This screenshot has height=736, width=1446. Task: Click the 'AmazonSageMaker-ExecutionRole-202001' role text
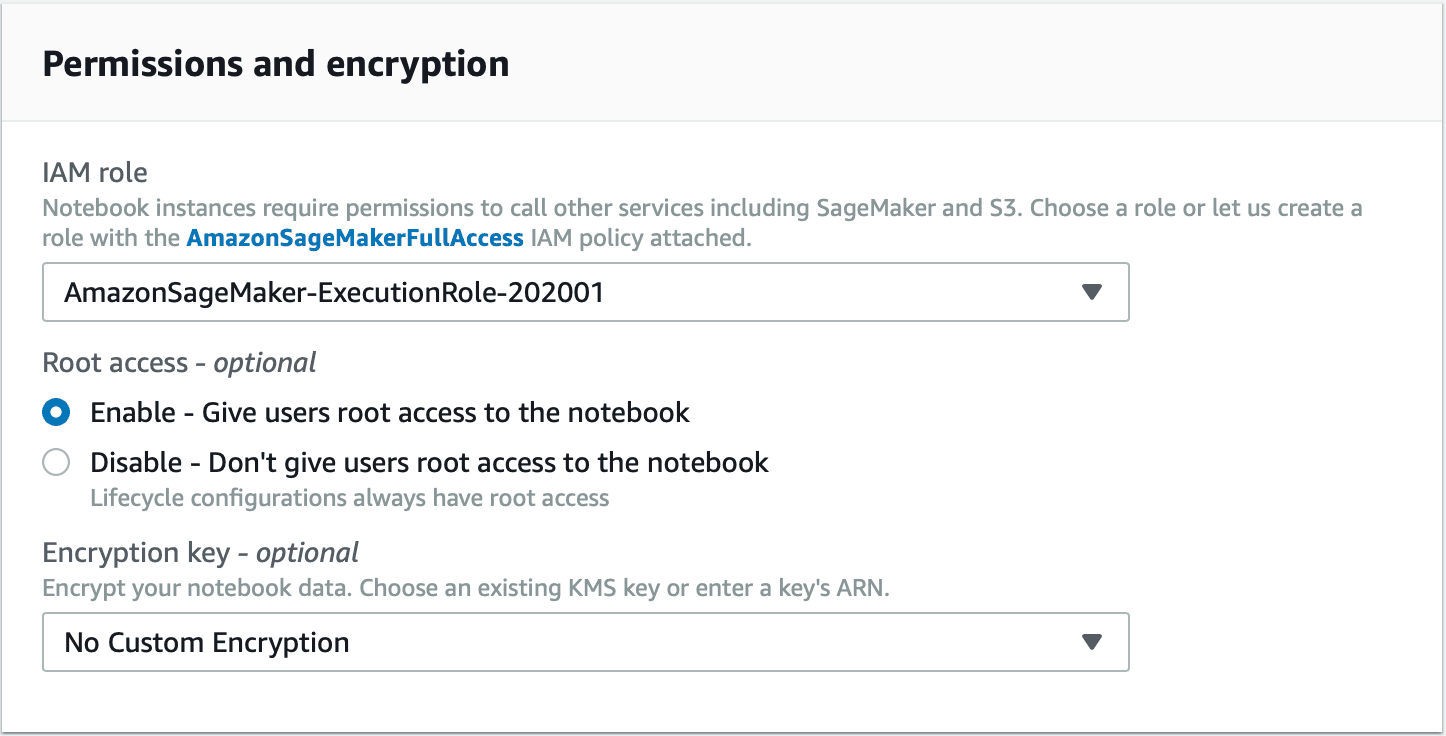333,292
